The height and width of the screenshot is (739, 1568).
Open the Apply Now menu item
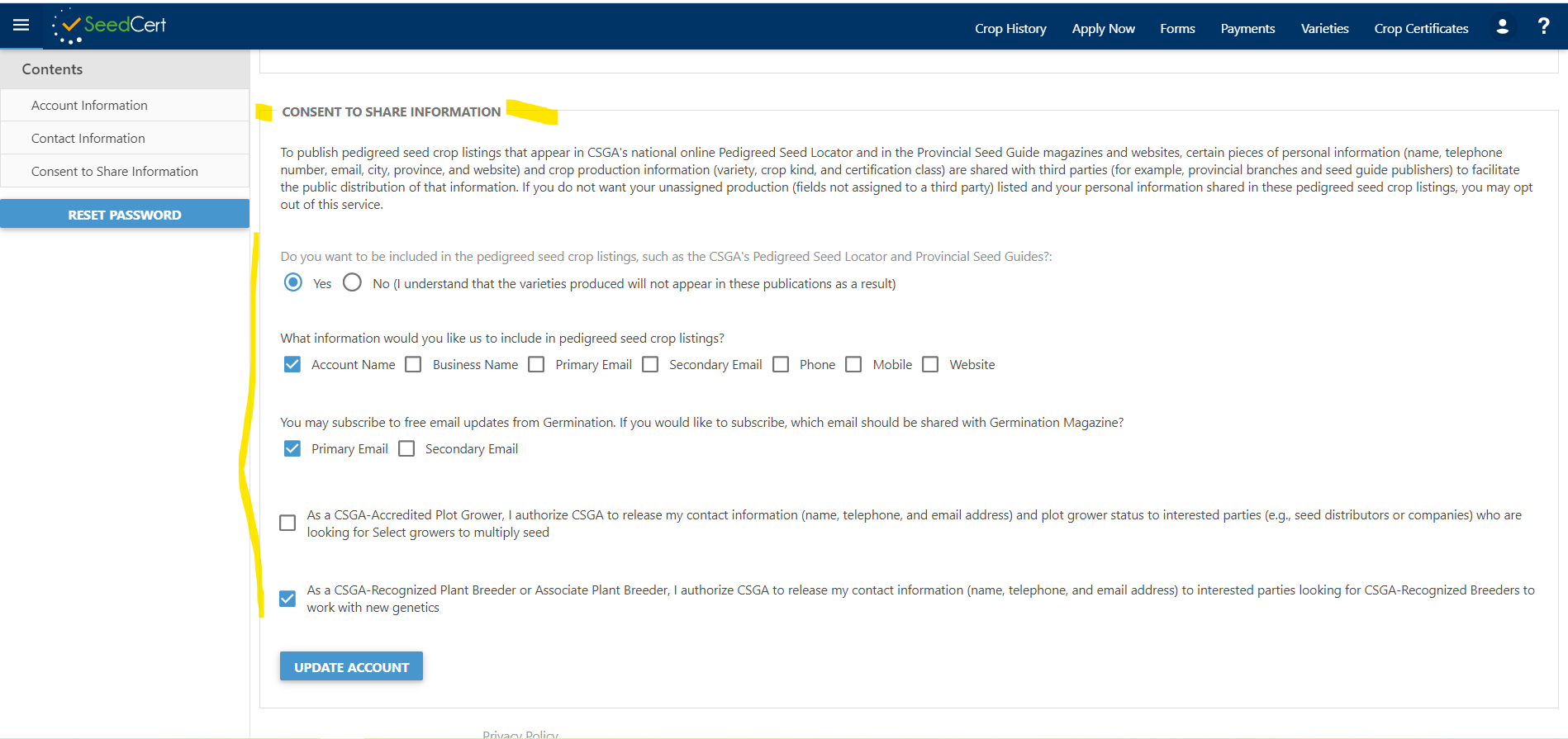click(1103, 28)
